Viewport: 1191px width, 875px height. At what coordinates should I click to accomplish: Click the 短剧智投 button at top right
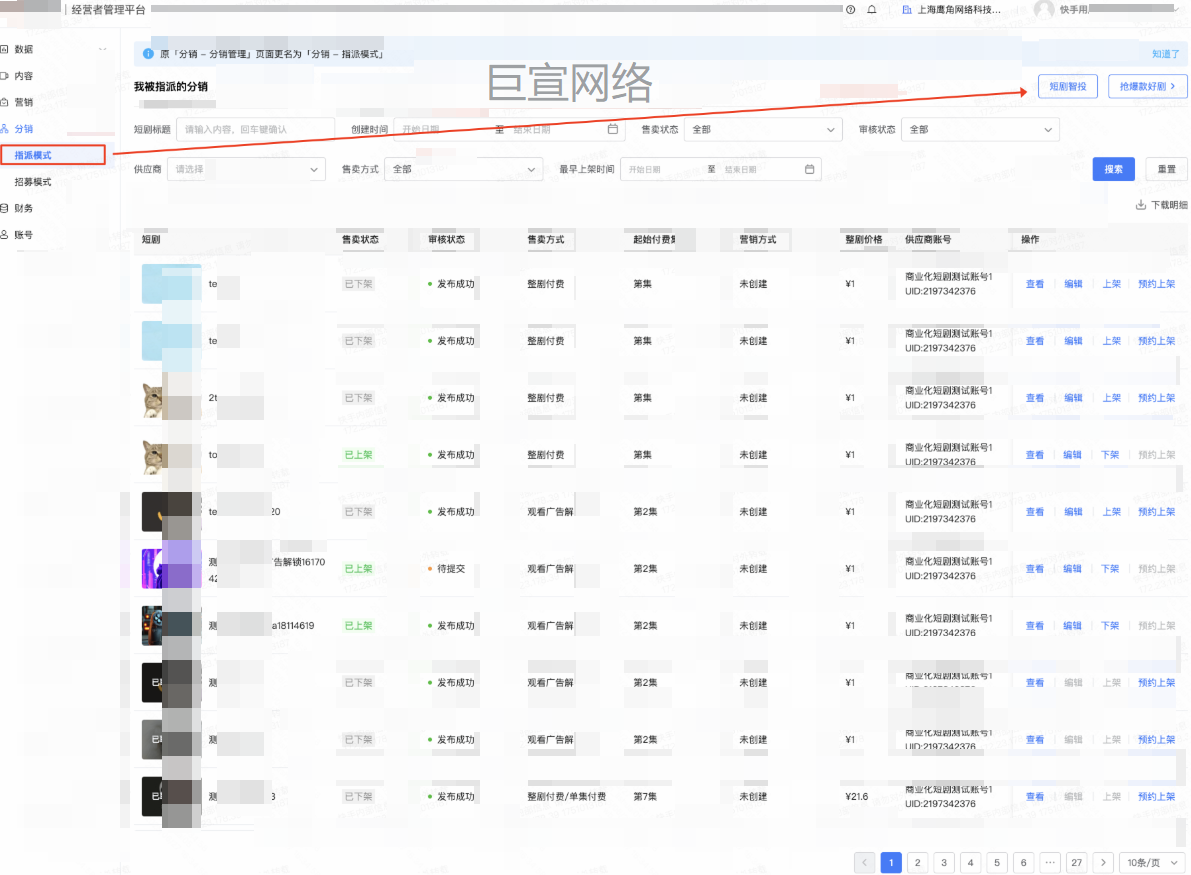click(1067, 87)
